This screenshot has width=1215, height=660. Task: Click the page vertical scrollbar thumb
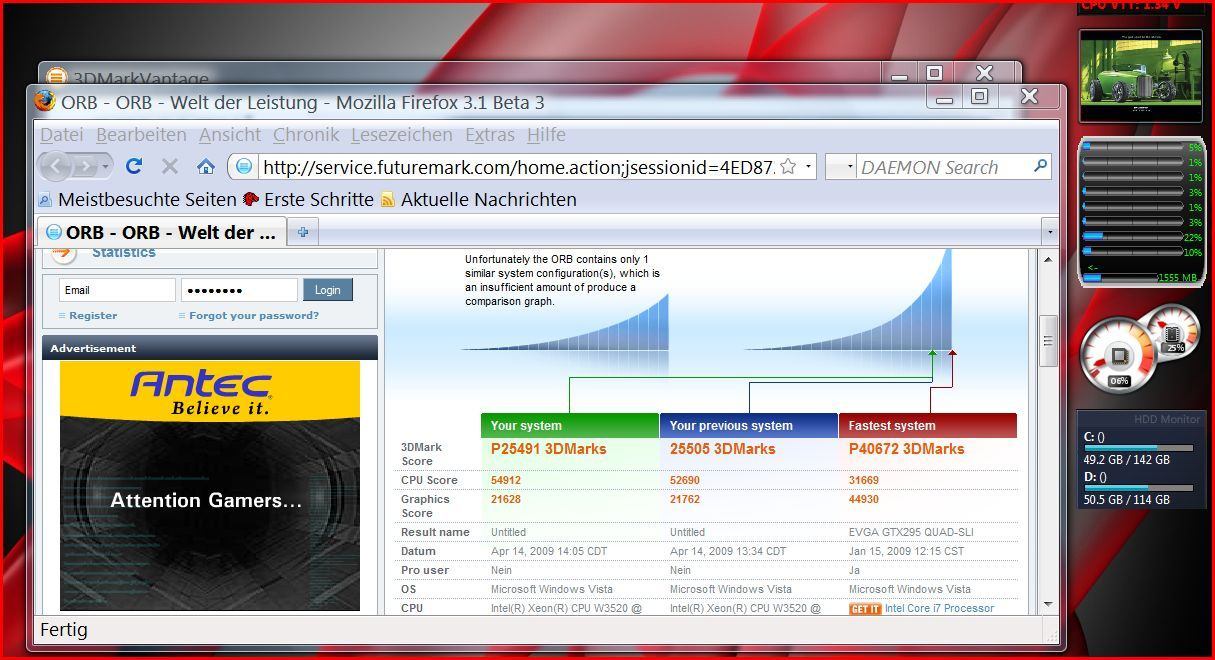click(1049, 341)
